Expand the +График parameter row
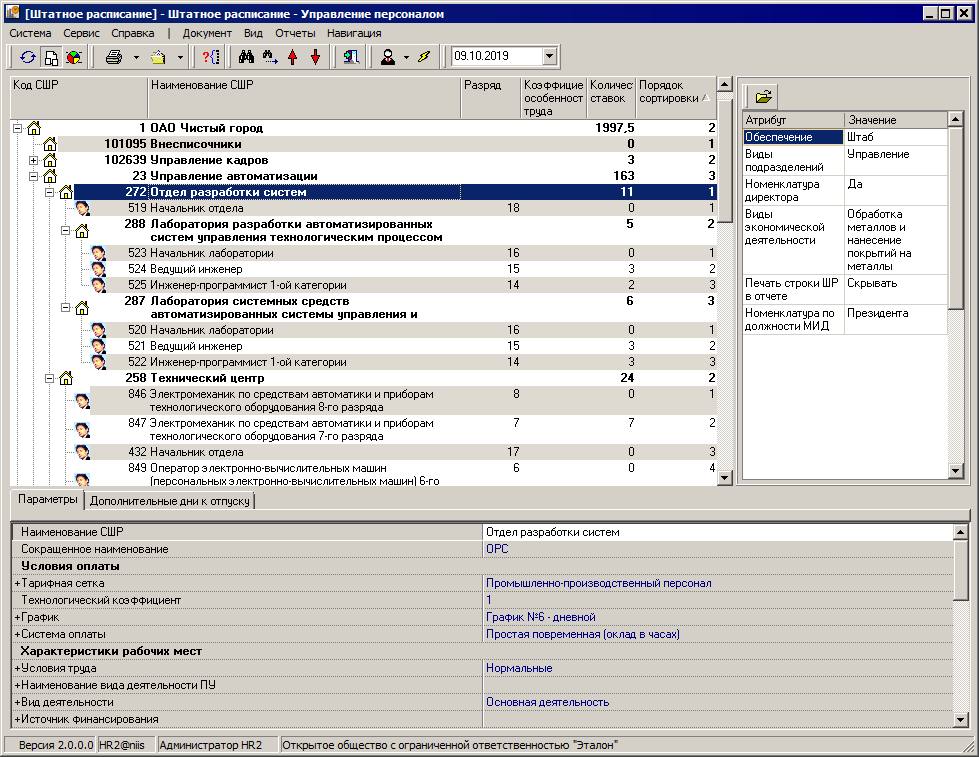979x757 pixels. (x=17, y=617)
